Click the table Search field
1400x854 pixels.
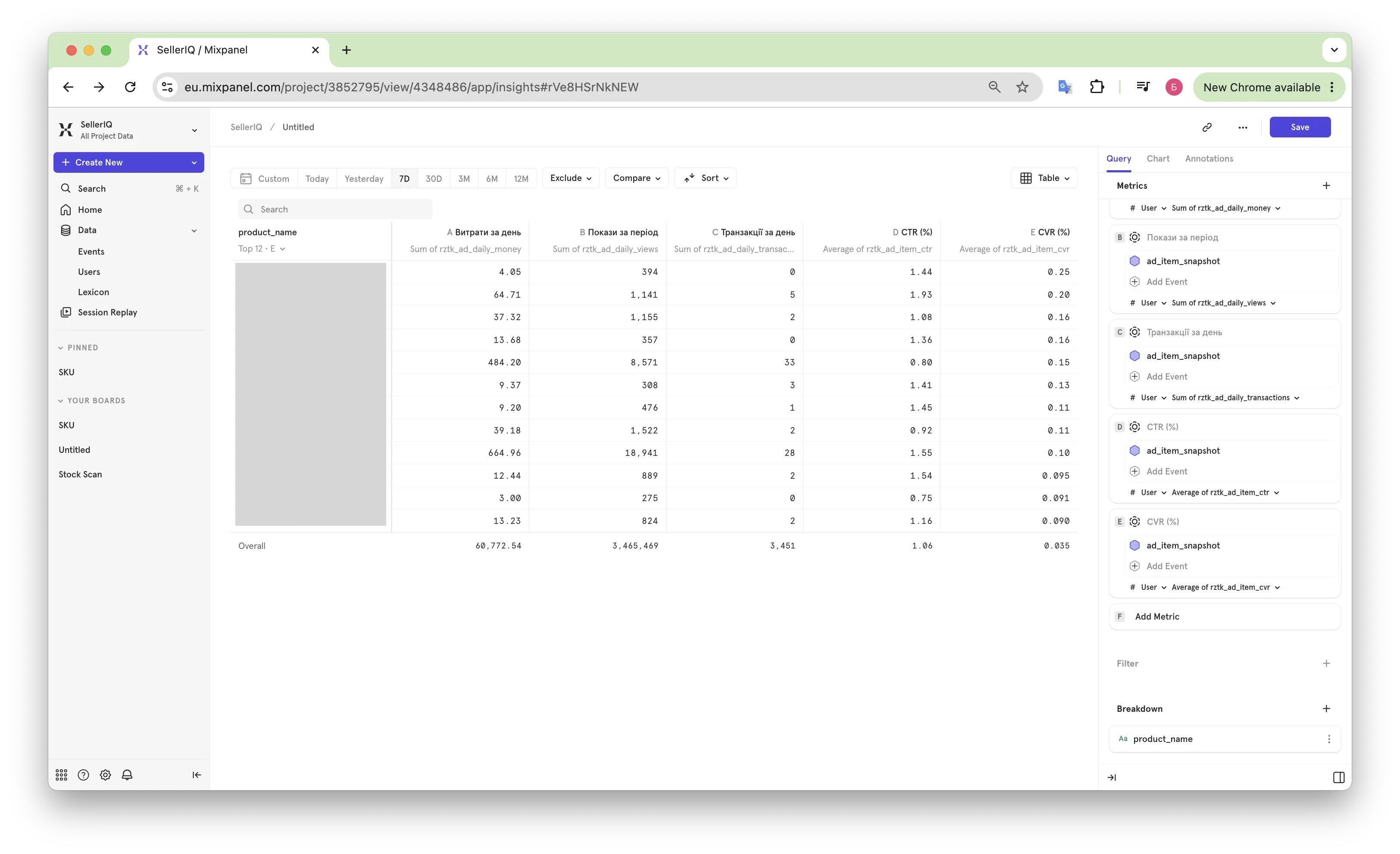335,209
